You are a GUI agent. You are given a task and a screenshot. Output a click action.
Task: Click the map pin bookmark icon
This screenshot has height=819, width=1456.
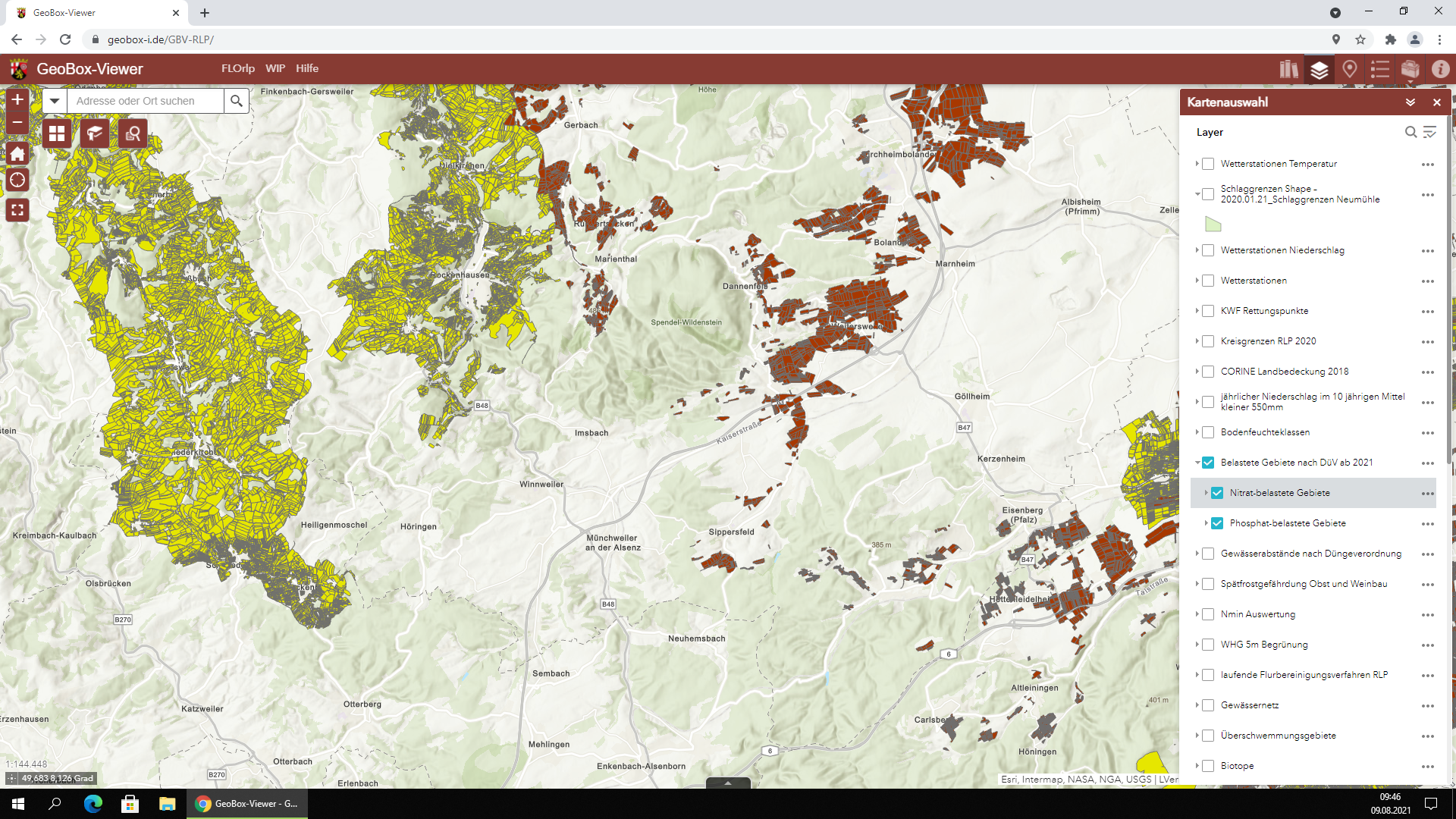[x=1349, y=70]
